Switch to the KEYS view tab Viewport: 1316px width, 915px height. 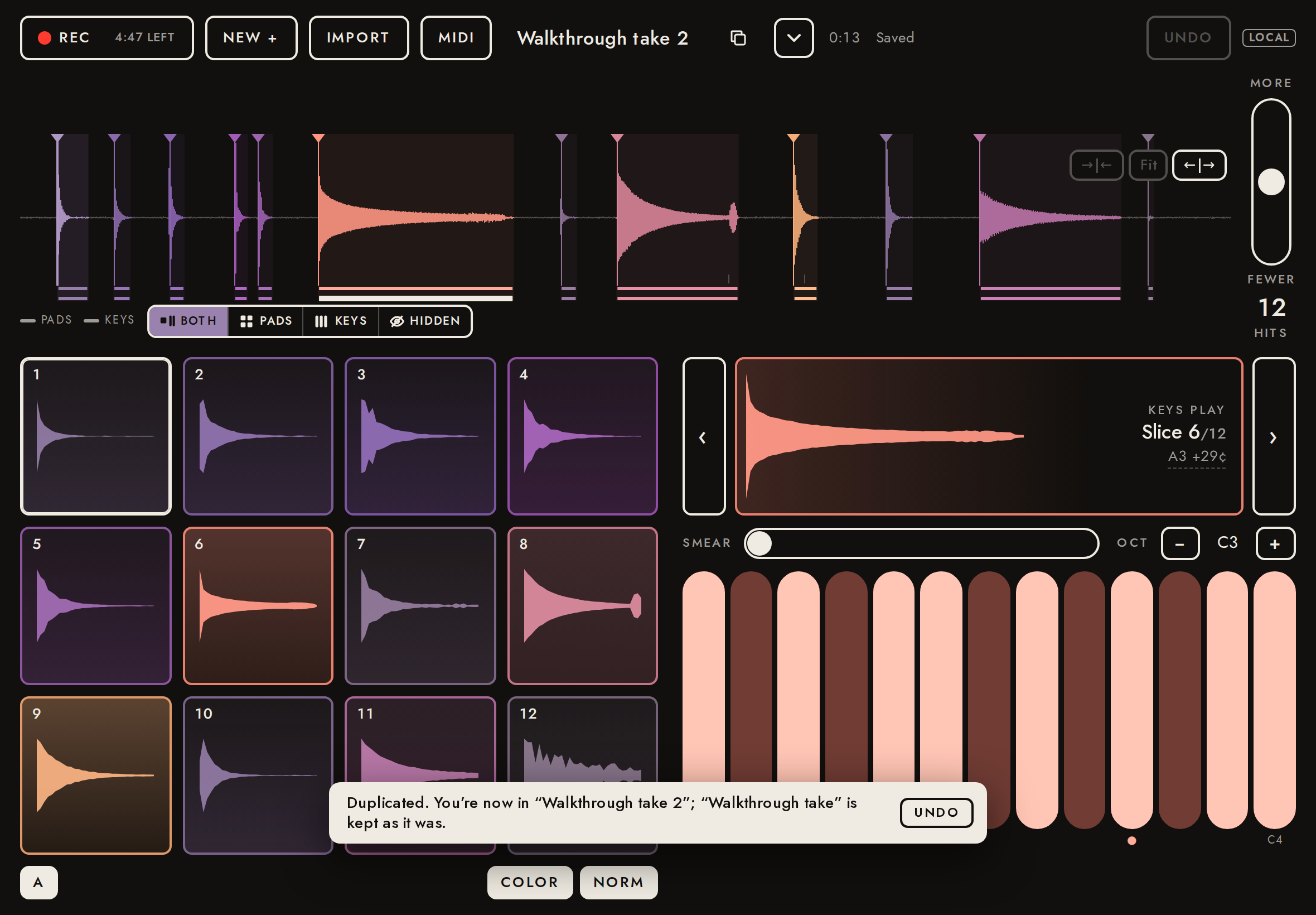[x=341, y=321]
